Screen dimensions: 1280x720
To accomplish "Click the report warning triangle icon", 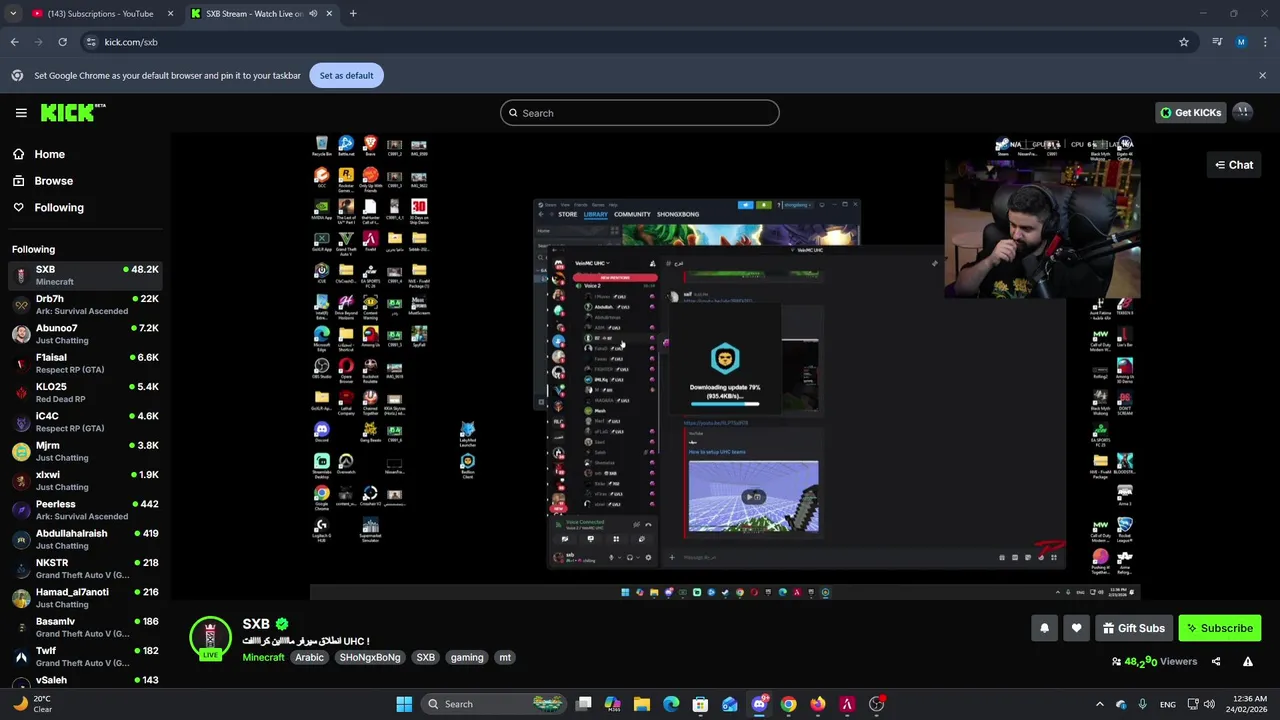I will tap(1248, 661).
